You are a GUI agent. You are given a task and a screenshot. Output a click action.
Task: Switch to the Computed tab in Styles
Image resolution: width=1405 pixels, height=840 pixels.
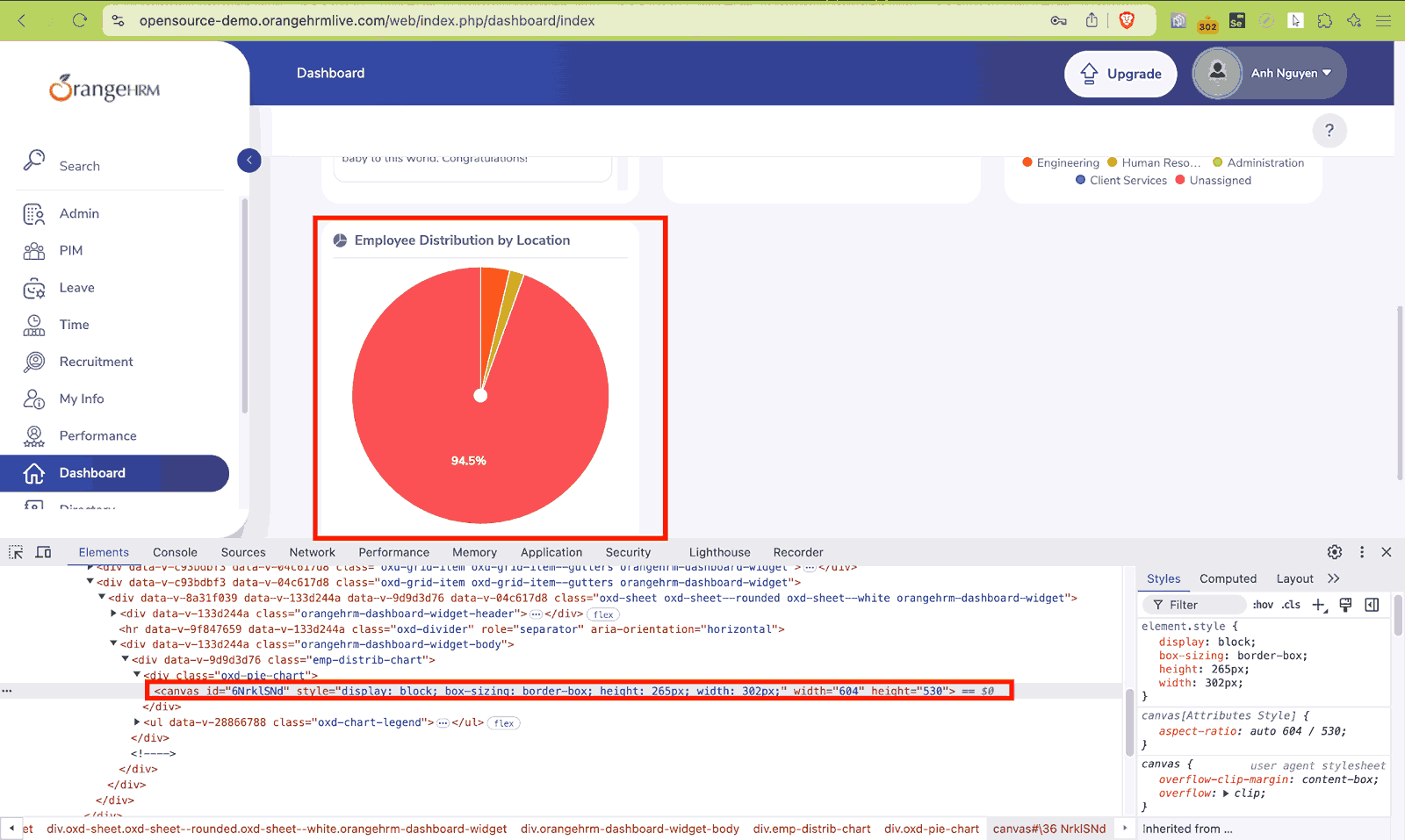1228,578
